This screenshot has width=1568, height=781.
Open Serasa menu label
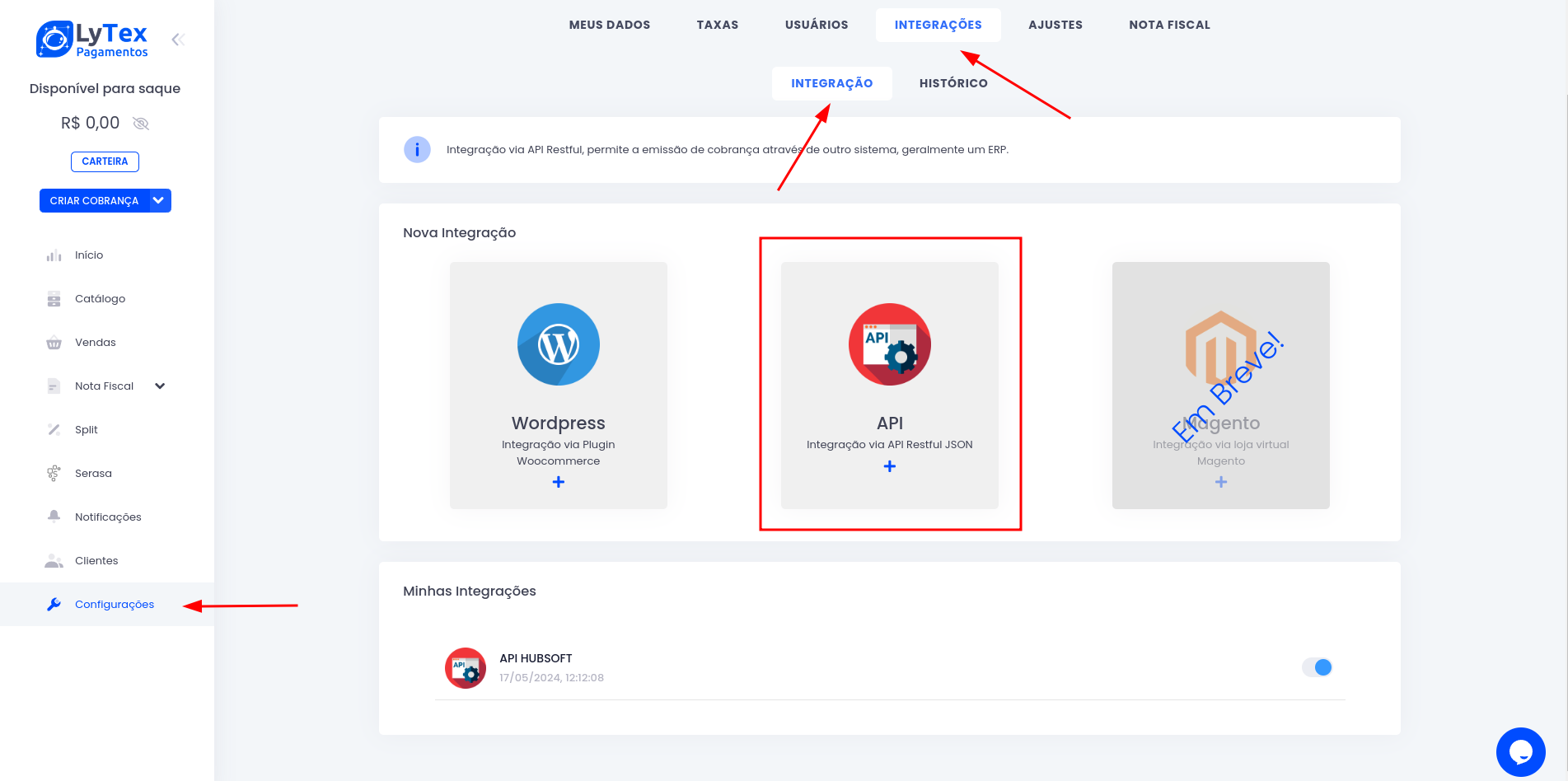pos(93,474)
